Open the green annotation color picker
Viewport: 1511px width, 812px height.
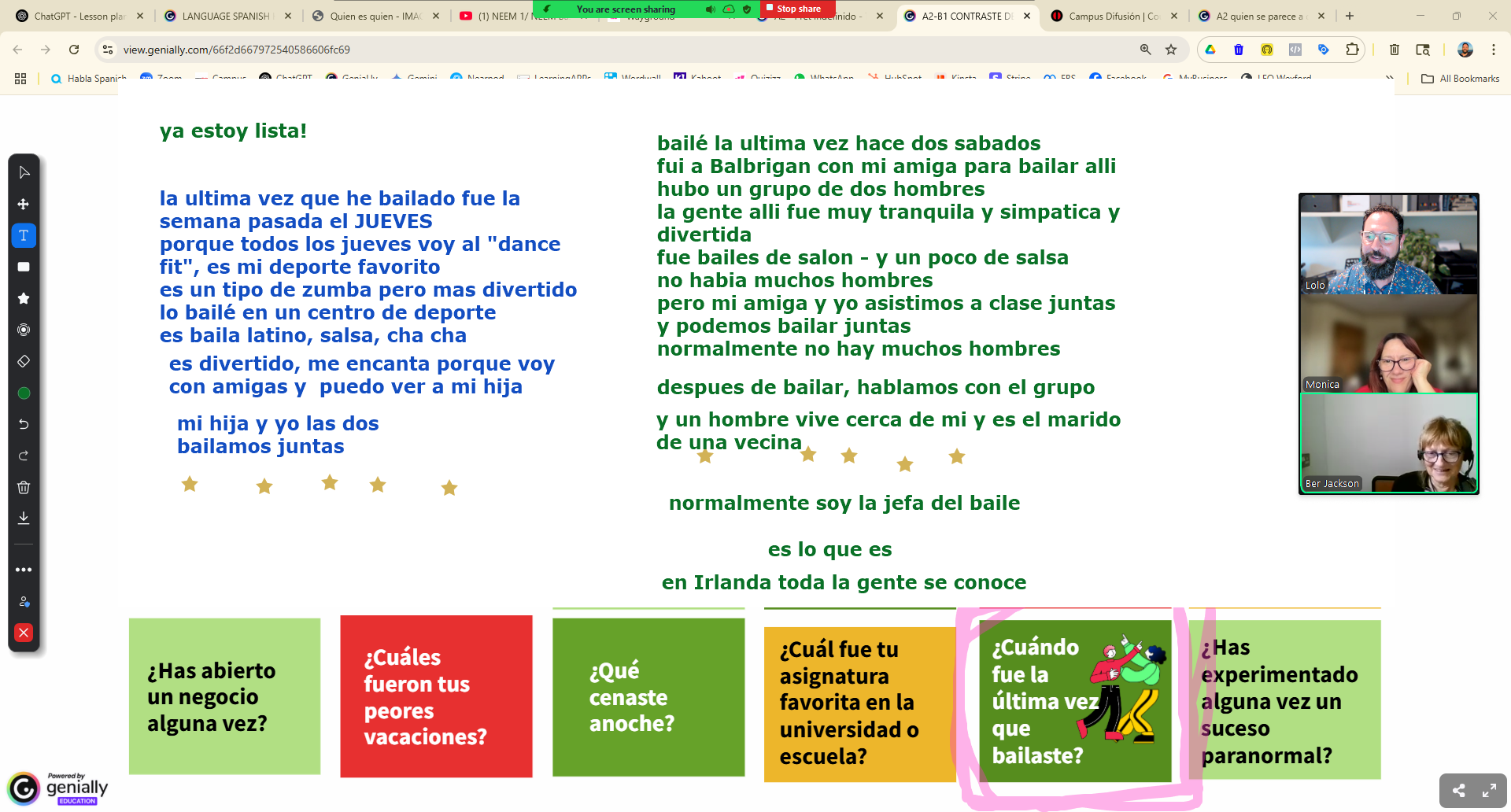24,393
